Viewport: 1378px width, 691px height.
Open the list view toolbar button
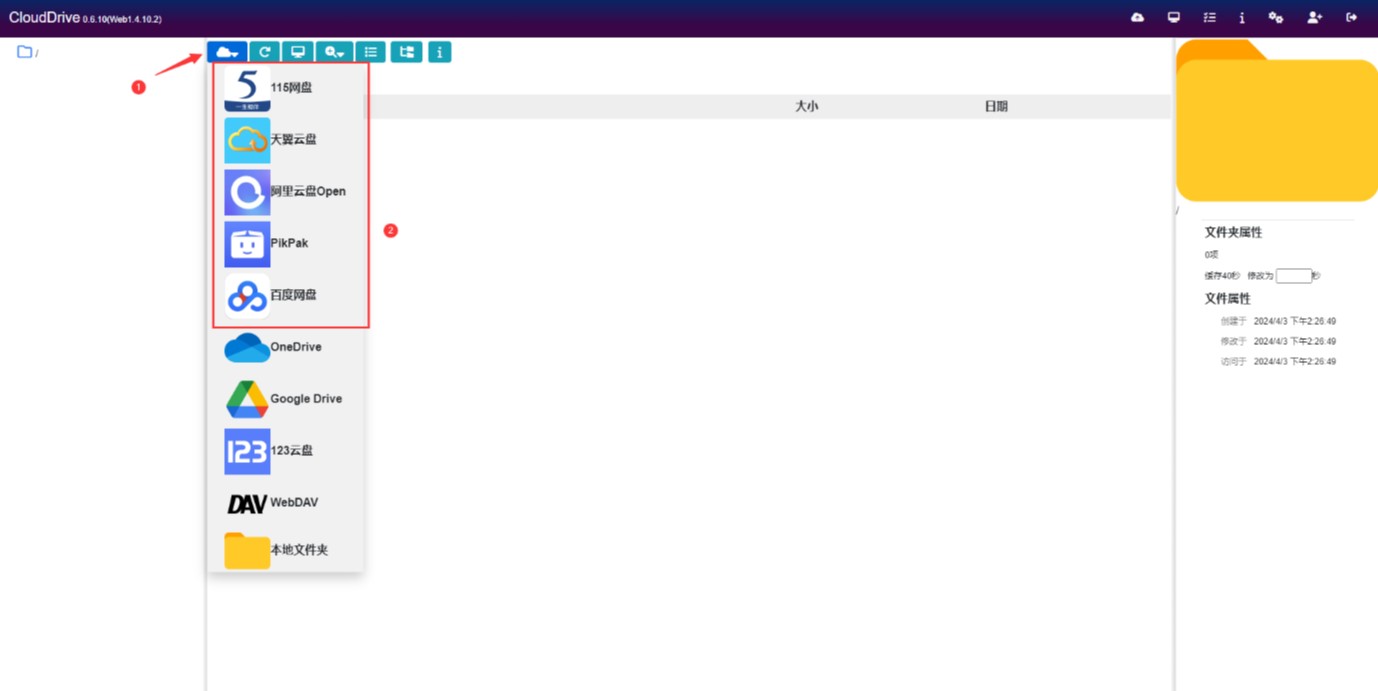pyautogui.click(x=371, y=52)
